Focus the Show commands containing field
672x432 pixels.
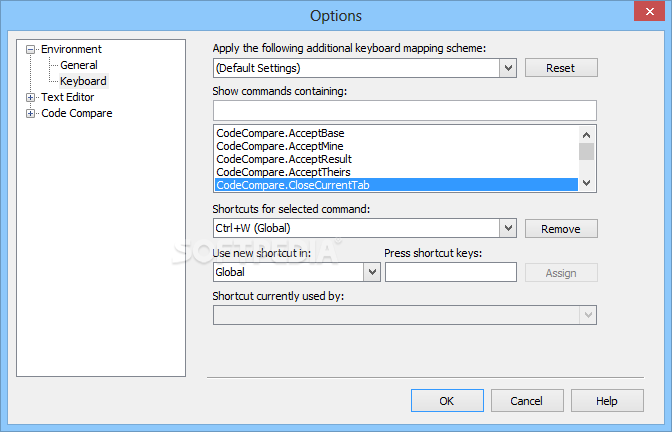point(405,111)
